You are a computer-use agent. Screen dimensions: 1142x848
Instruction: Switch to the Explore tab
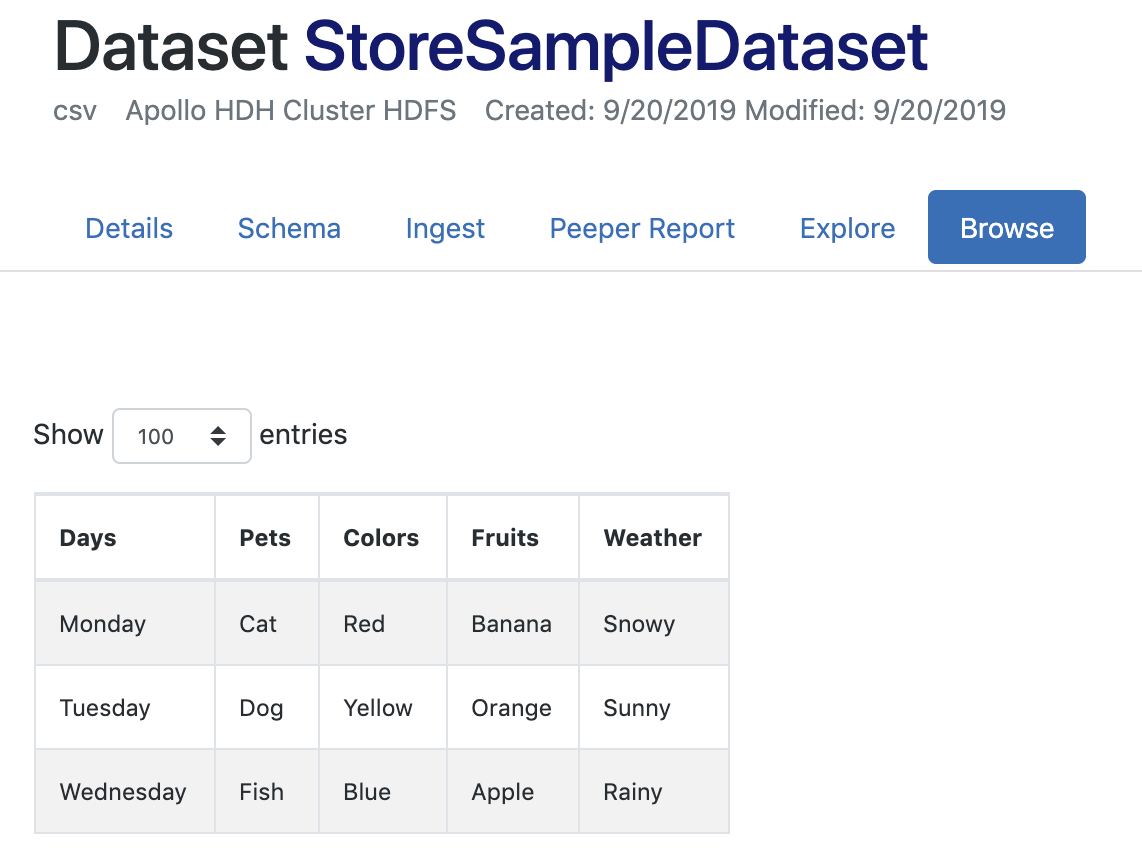pos(847,228)
